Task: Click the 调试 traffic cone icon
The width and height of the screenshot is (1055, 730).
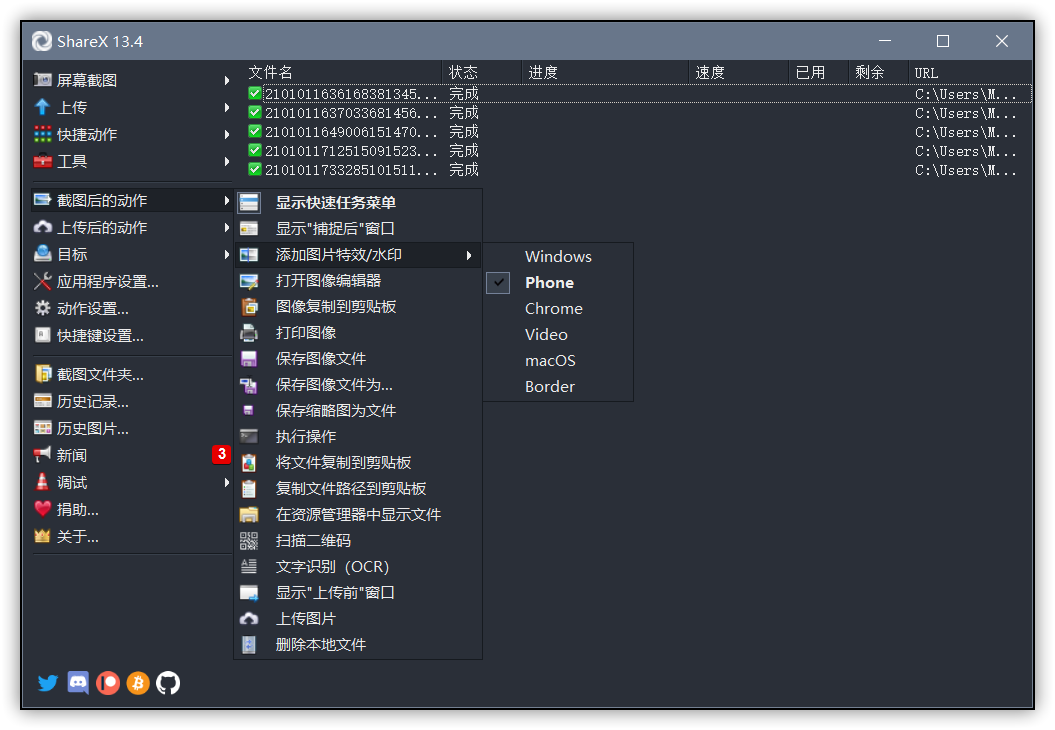Action: tap(42, 482)
